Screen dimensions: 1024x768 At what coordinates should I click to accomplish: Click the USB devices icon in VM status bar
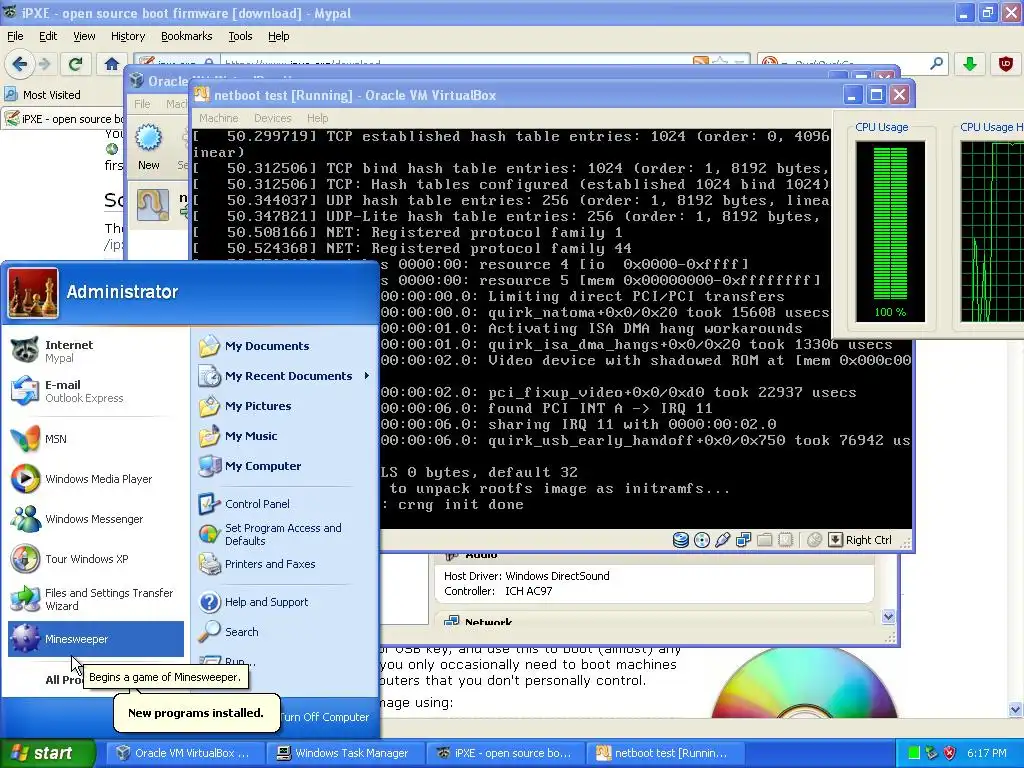722,540
